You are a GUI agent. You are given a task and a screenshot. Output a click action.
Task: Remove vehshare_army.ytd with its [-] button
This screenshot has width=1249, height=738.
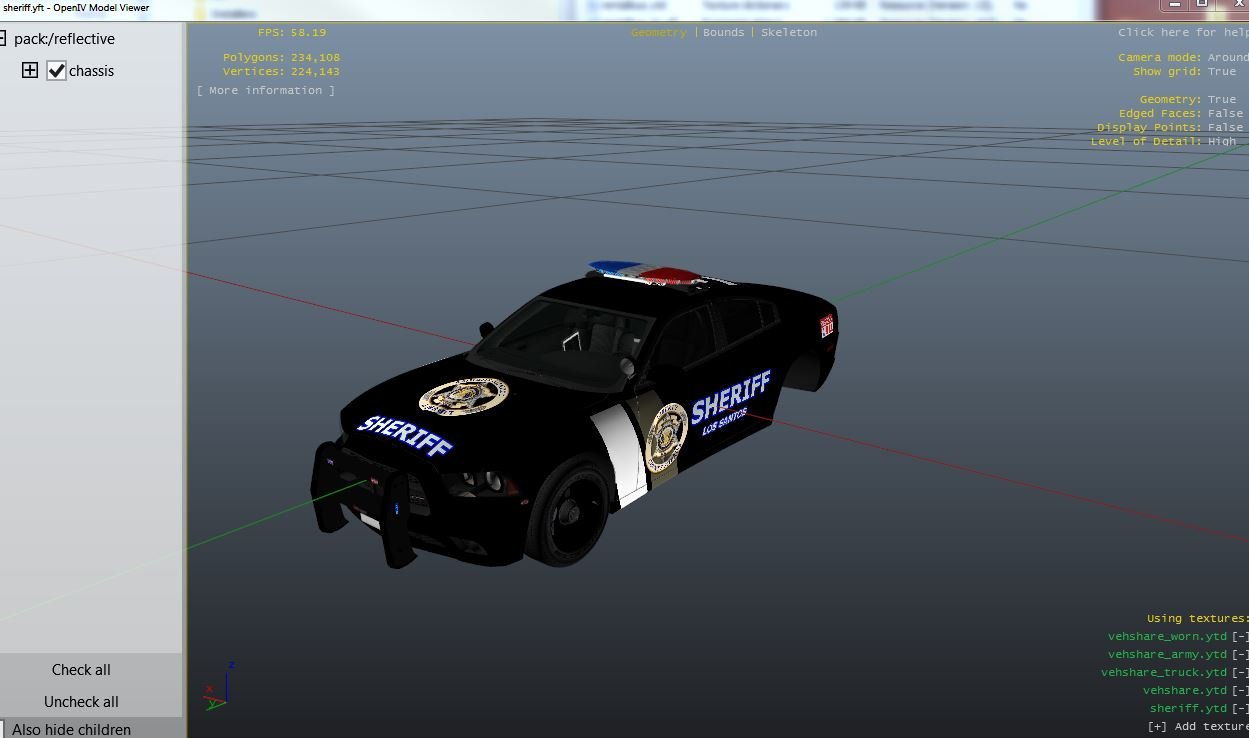tap(1240, 654)
